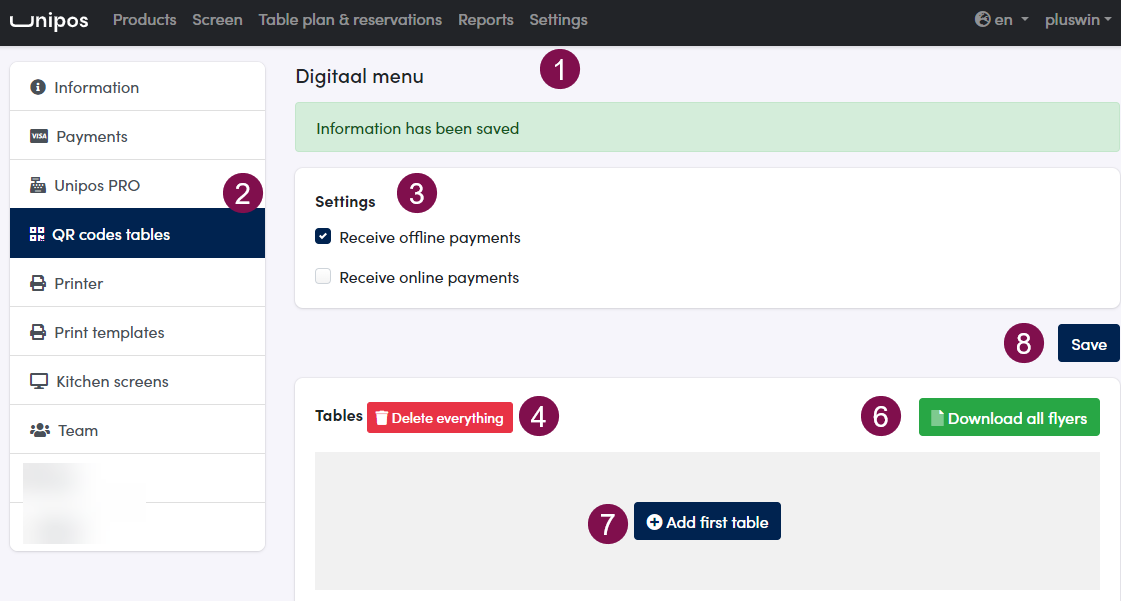Uncheck Receive offline payments checkbox
Screen dimensions: 1121x601
click(323, 237)
